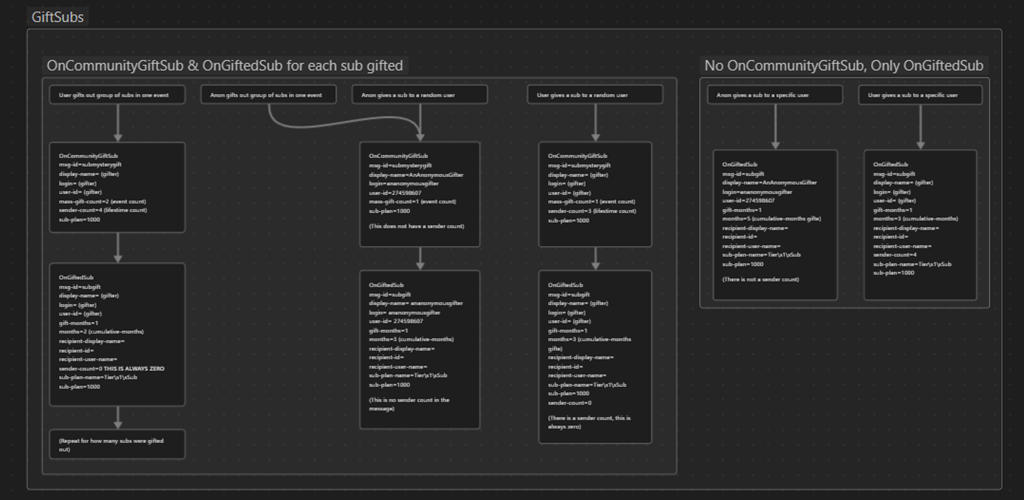Click the '(There is not a sender count)' note
Screen dimensions: 1024x500
[x=760, y=279]
